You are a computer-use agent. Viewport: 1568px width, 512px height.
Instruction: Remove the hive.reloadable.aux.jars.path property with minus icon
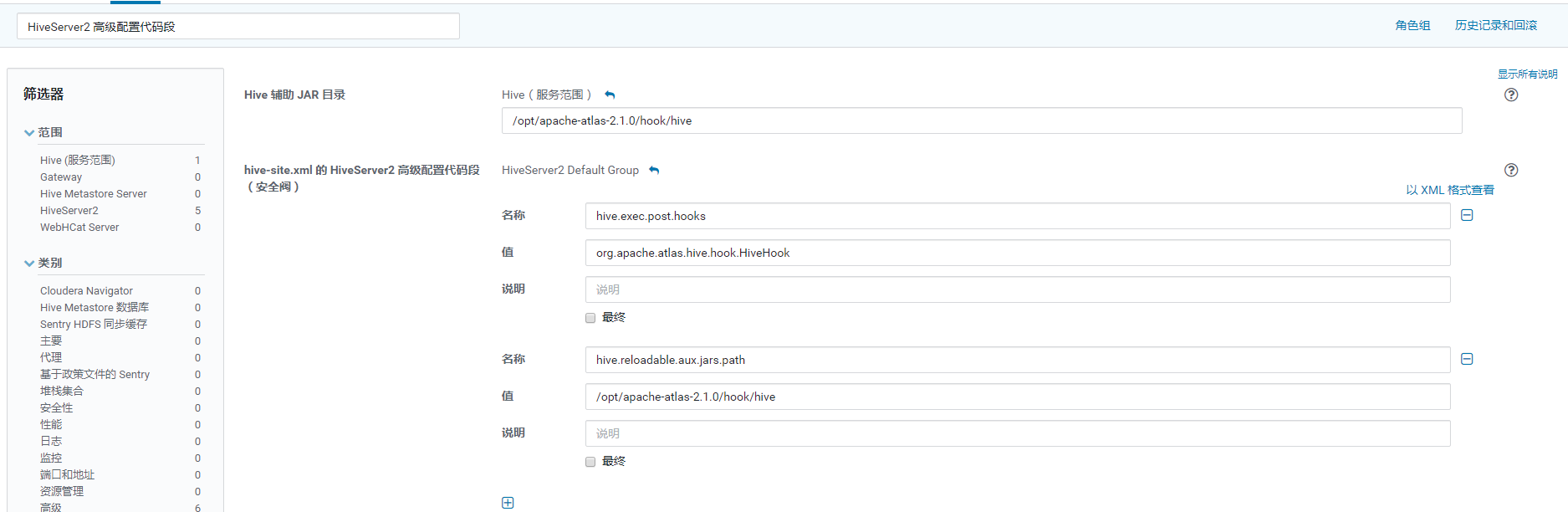click(x=1467, y=359)
